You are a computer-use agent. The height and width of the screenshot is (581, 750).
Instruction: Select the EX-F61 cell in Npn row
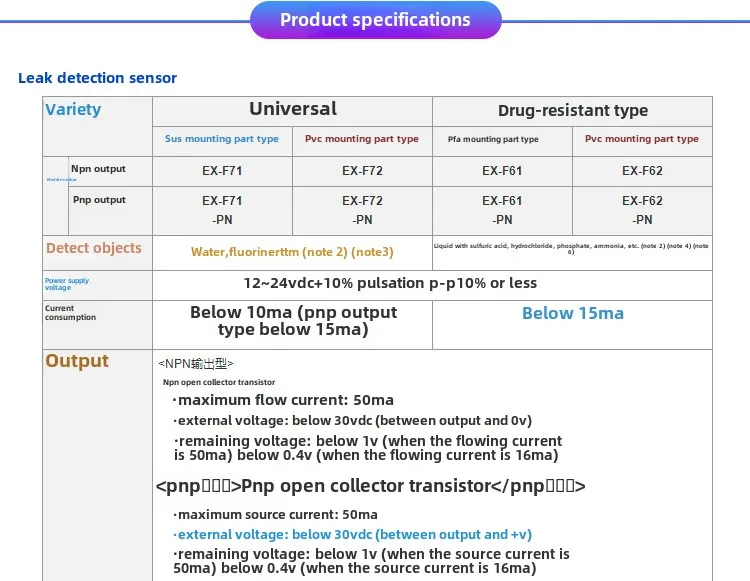[502, 171]
